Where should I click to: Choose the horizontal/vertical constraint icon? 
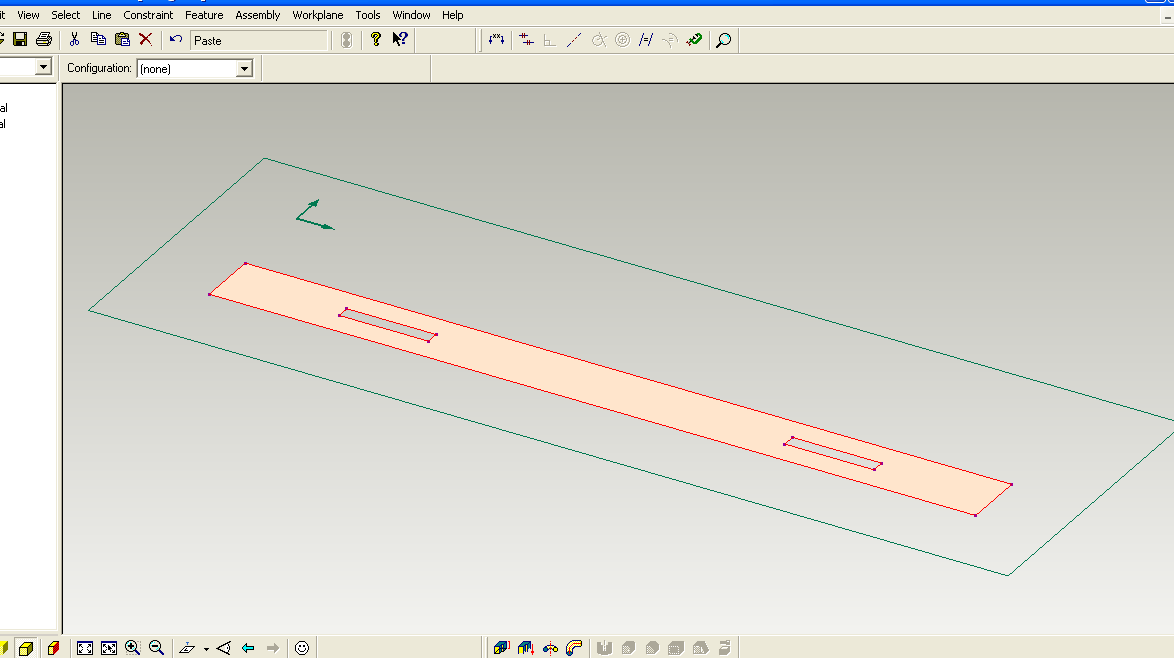pos(526,40)
